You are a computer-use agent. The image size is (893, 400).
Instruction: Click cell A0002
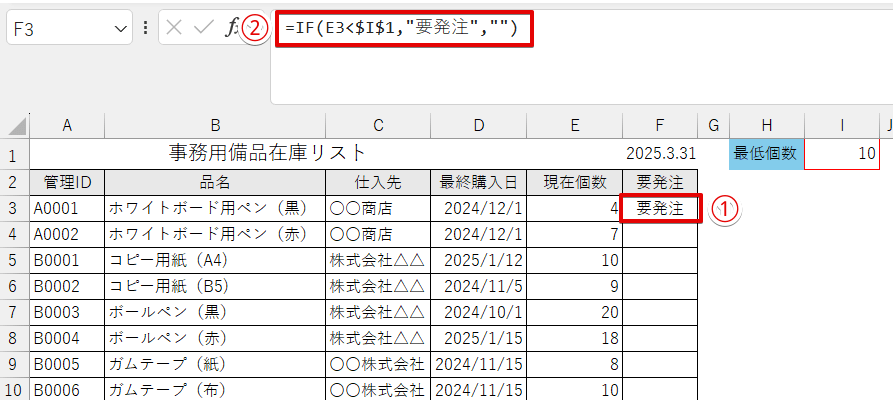tap(67, 234)
